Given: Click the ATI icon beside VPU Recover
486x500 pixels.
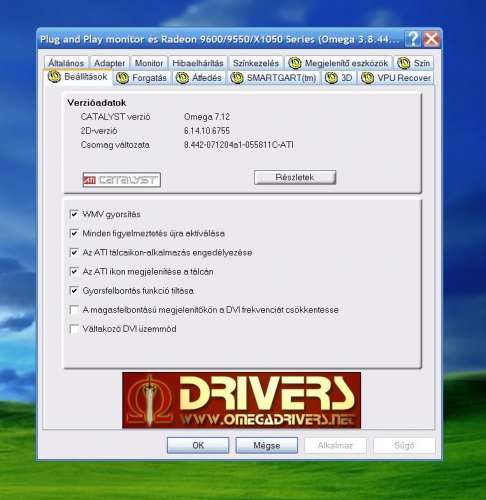Looking at the screenshot, I should (368, 78).
